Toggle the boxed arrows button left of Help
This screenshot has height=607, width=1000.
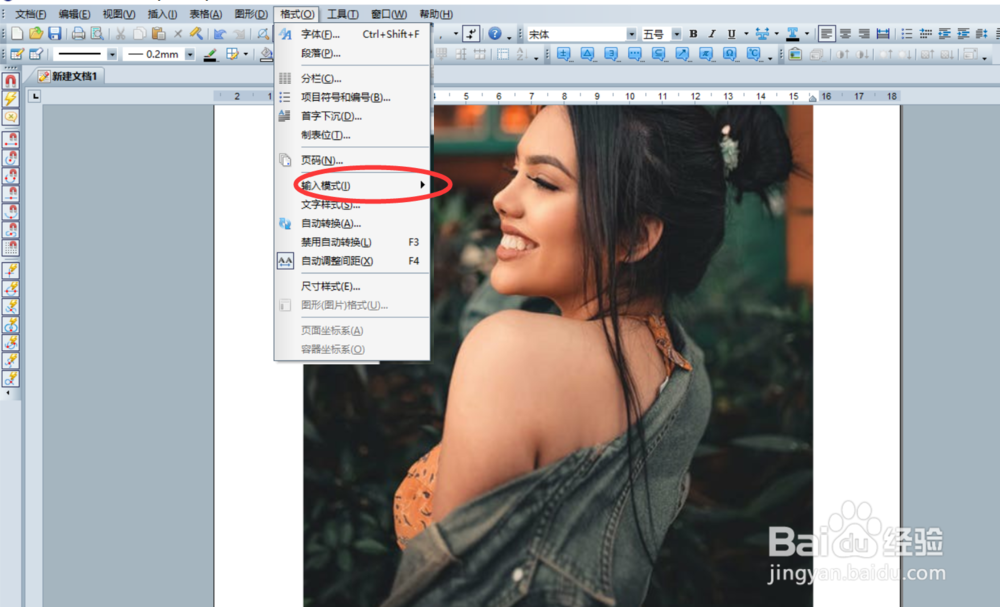(471, 34)
